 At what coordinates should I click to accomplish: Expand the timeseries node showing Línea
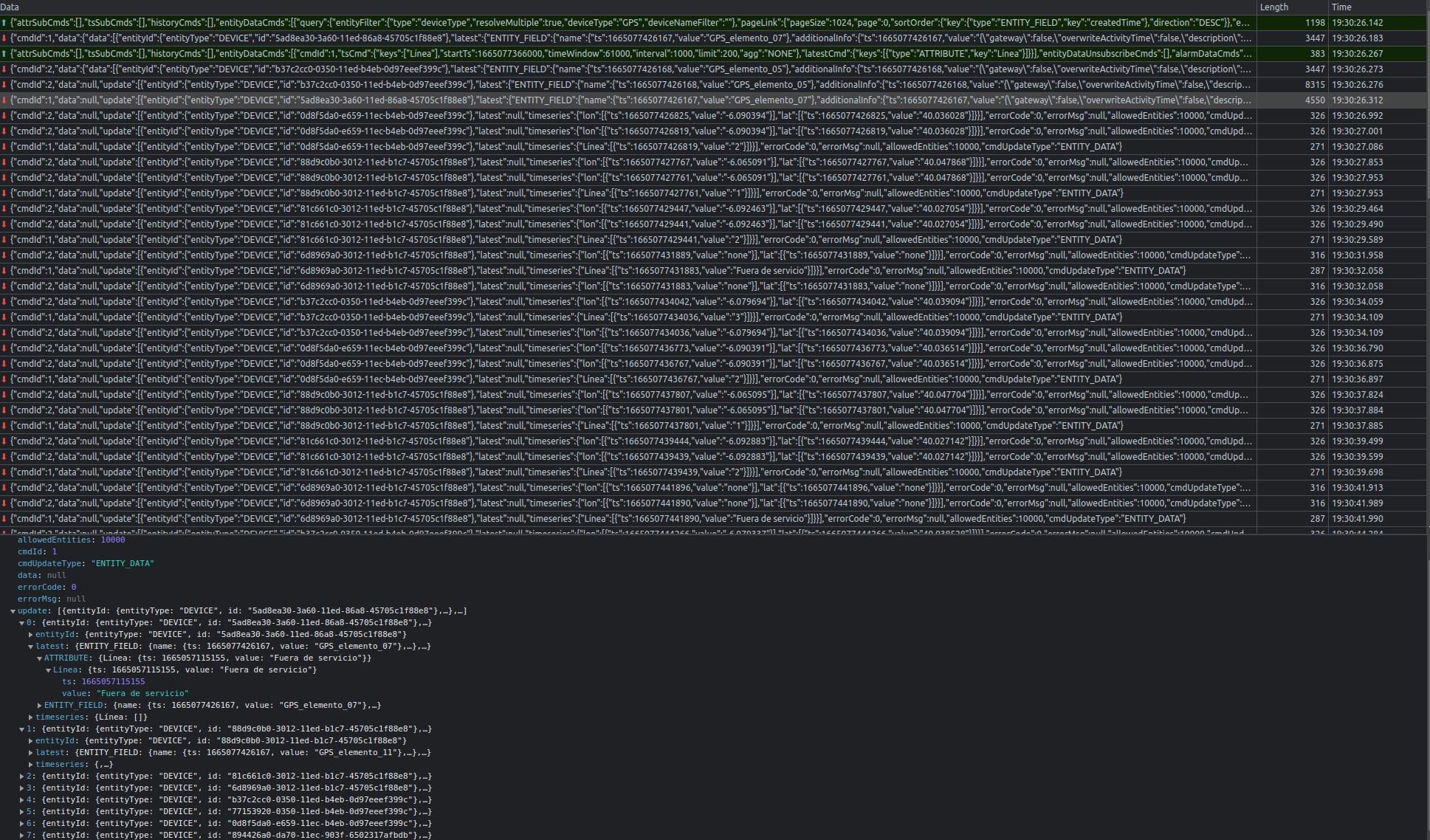31,717
